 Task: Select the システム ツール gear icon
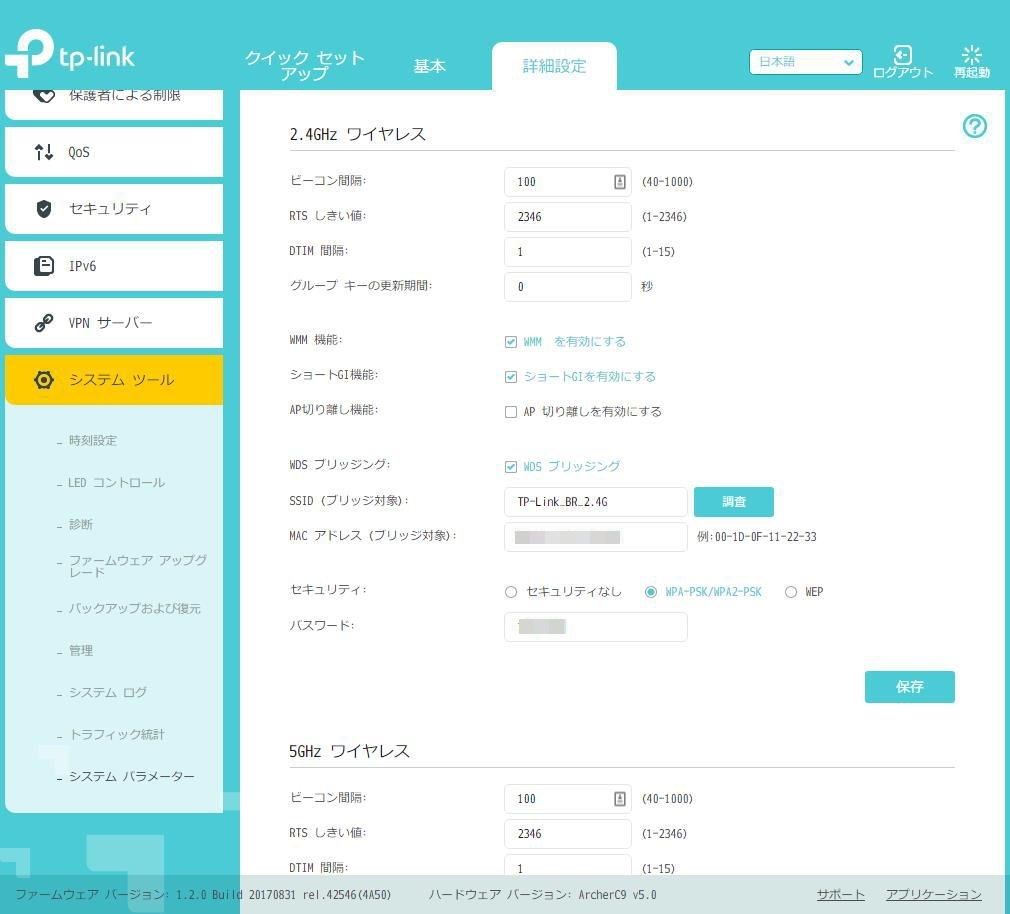(43, 380)
